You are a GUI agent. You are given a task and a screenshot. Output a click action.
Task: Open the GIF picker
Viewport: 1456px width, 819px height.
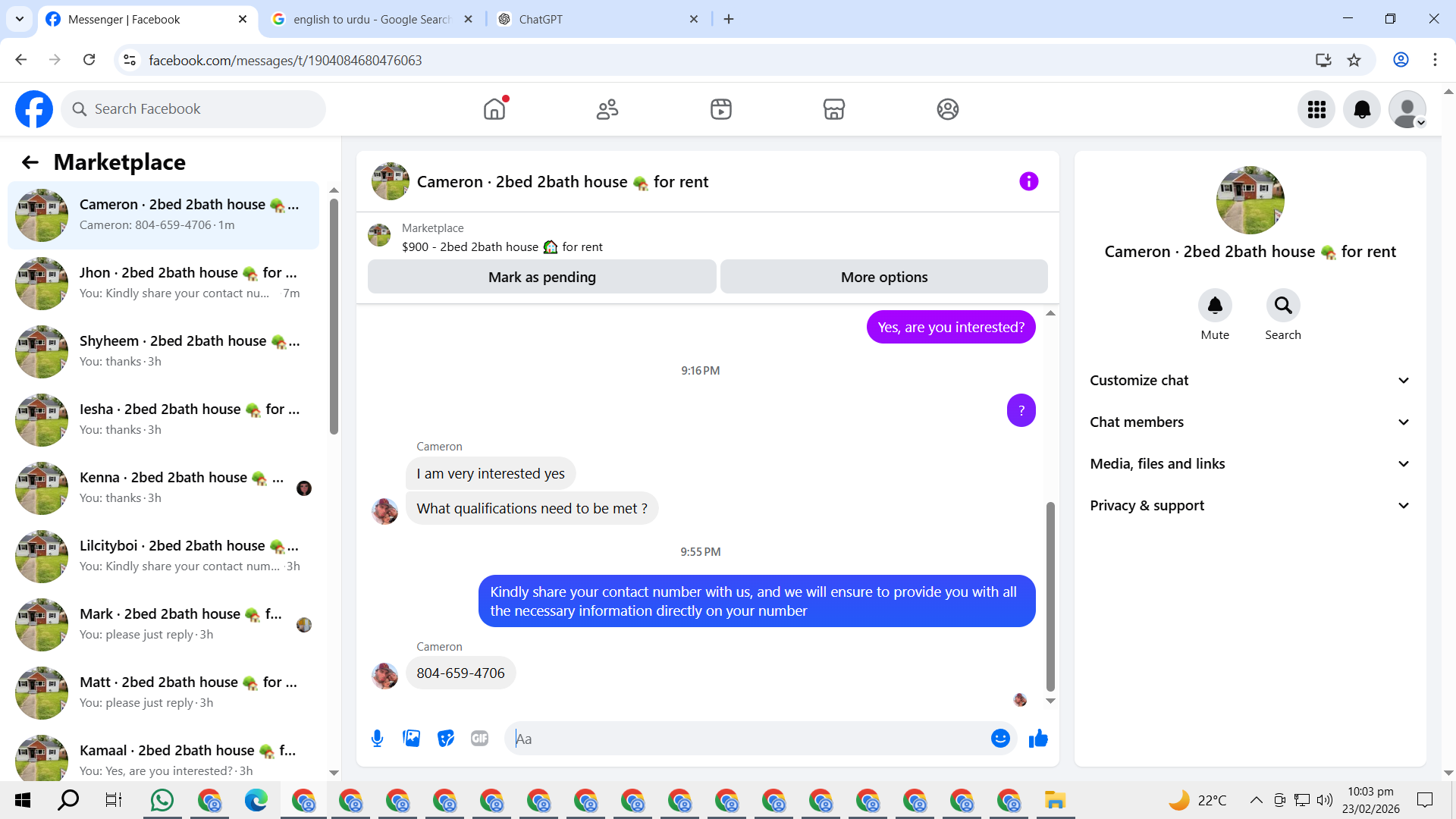479,739
